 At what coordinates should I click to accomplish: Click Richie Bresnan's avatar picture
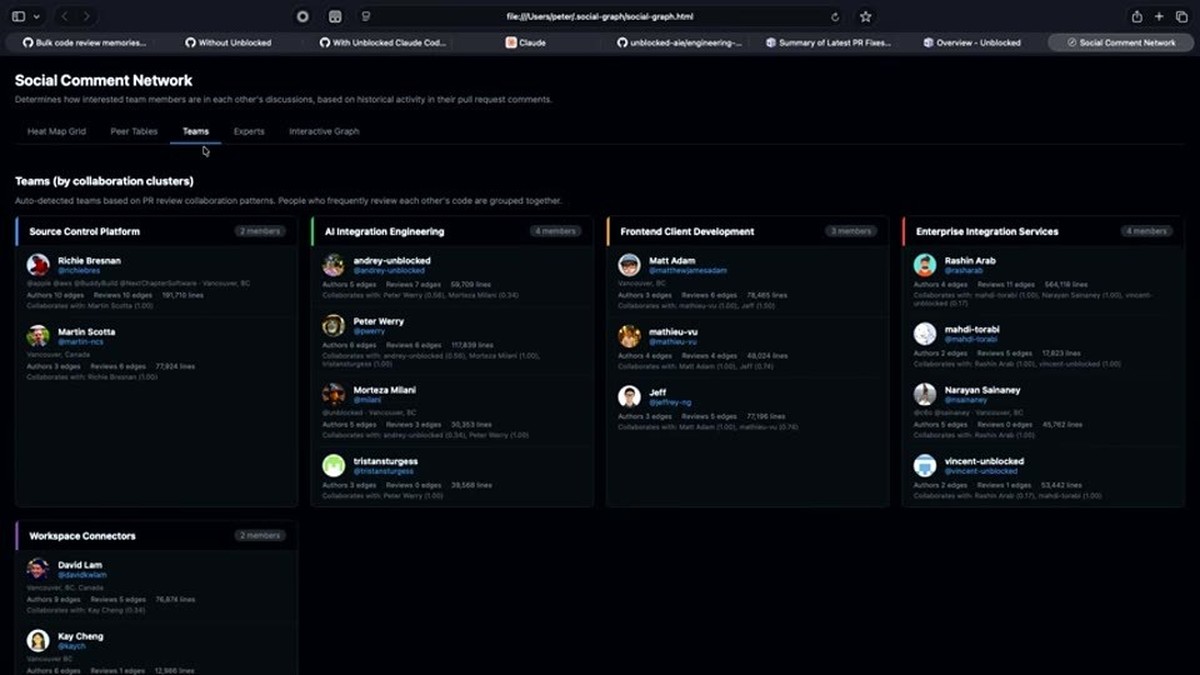tap(38, 265)
